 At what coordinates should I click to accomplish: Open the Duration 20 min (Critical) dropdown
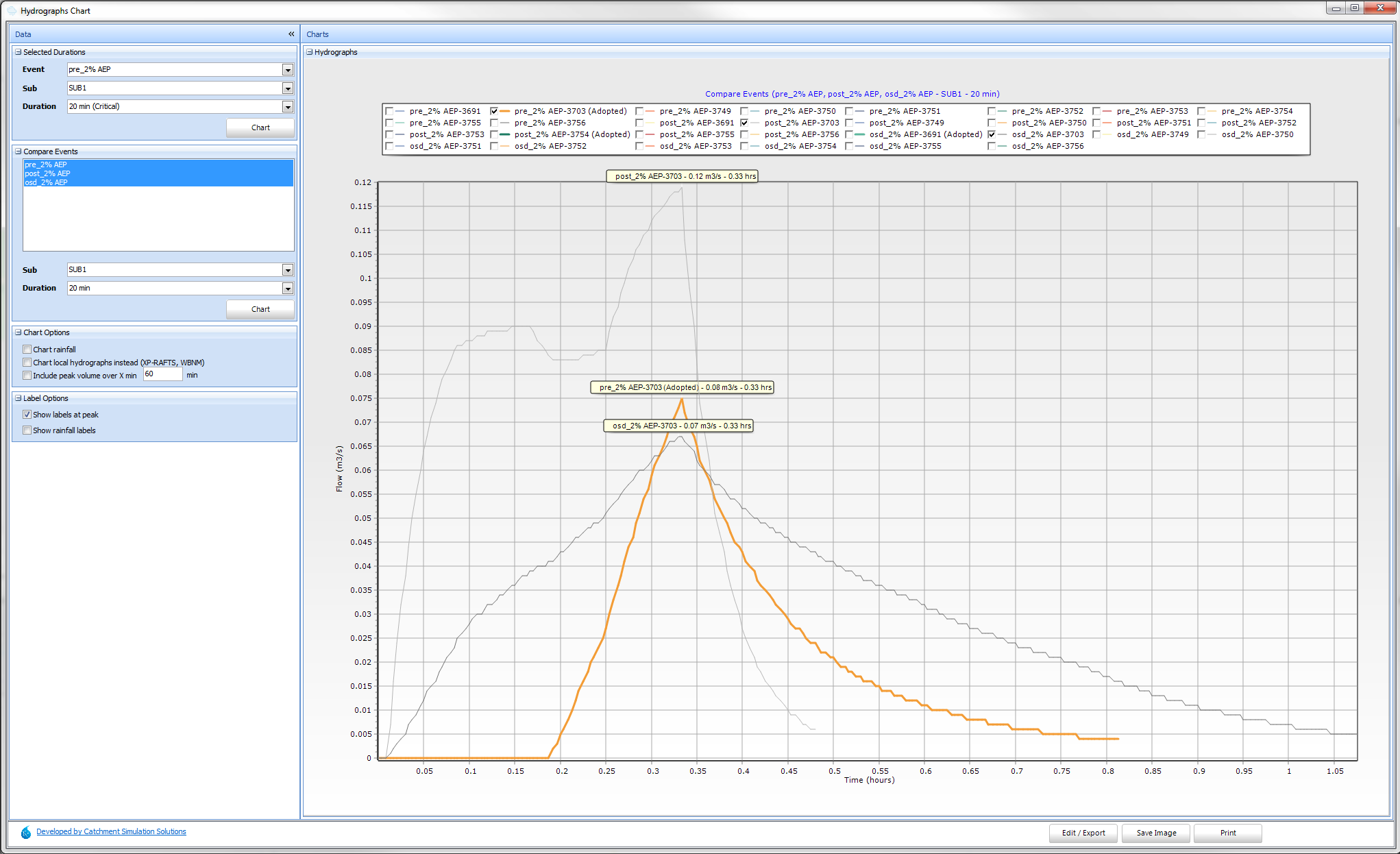pyautogui.click(x=288, y=107)
